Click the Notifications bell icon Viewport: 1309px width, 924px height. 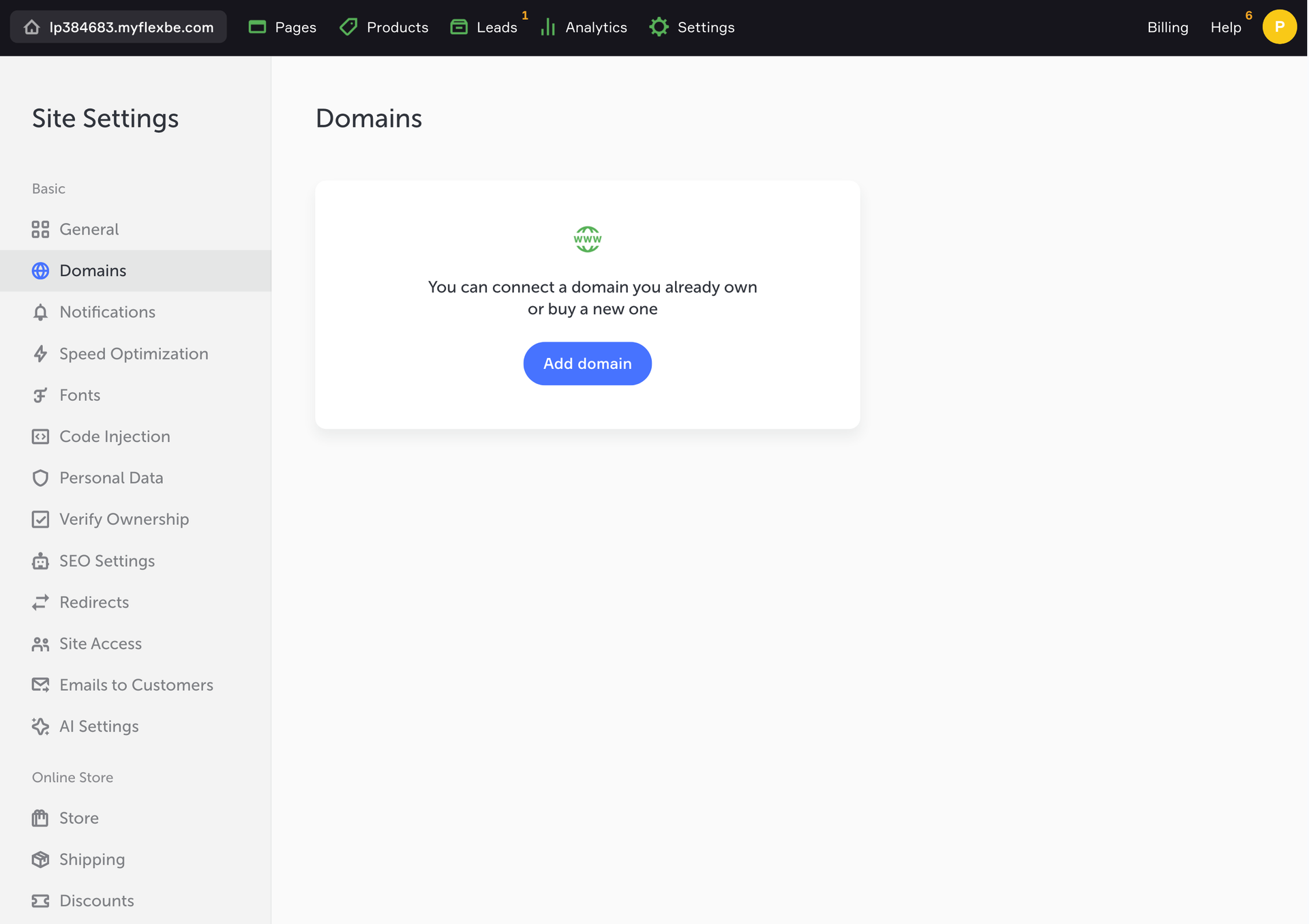click(x=40, y=312)
